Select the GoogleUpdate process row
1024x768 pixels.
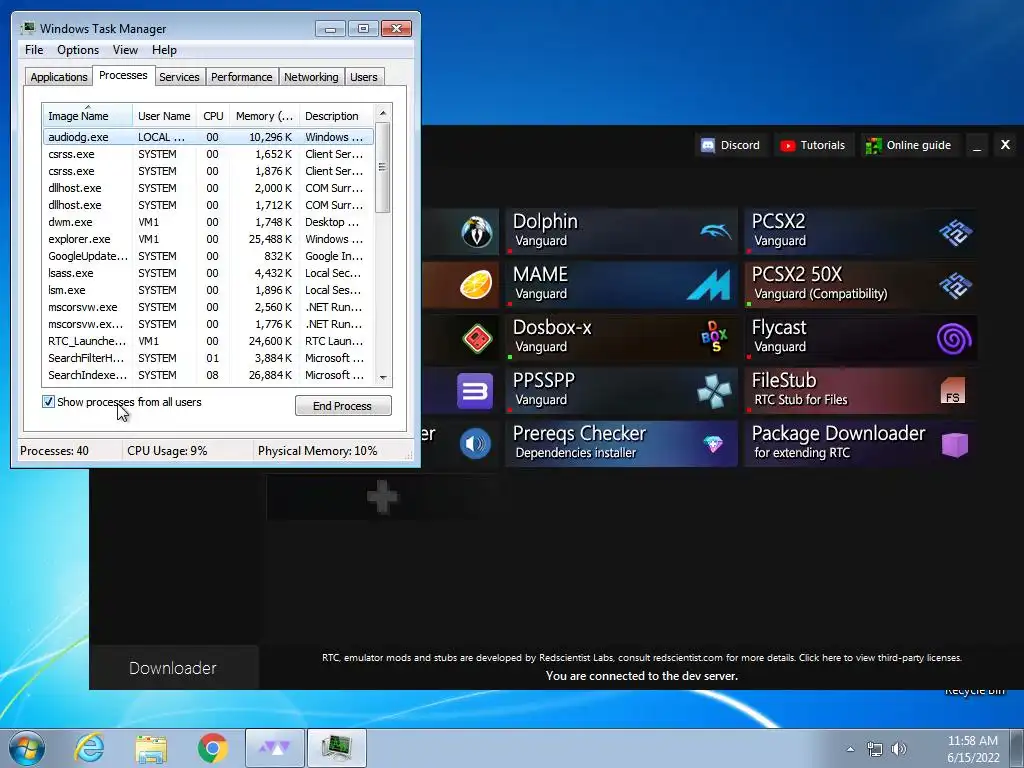pos(208,256)
